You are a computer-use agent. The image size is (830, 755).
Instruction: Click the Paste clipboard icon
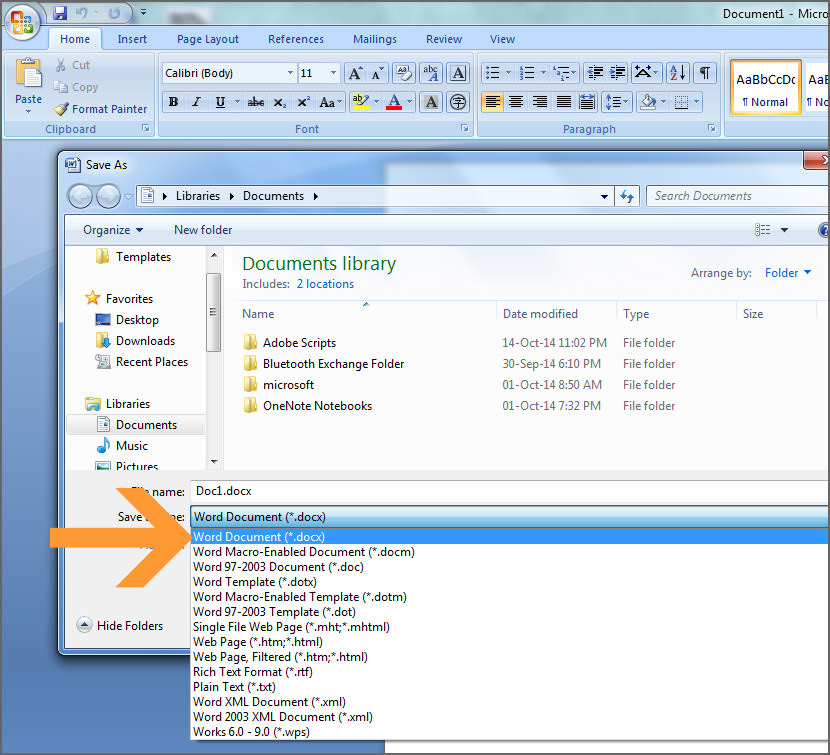[x=29, y=73]
